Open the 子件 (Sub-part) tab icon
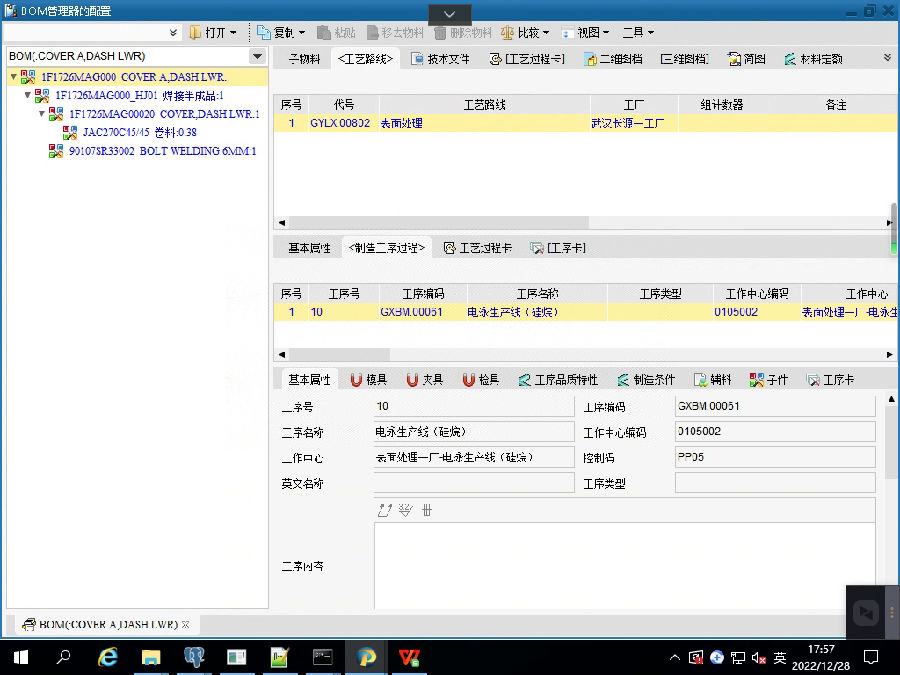Viewport: 900px width, 675px height. 756,380
